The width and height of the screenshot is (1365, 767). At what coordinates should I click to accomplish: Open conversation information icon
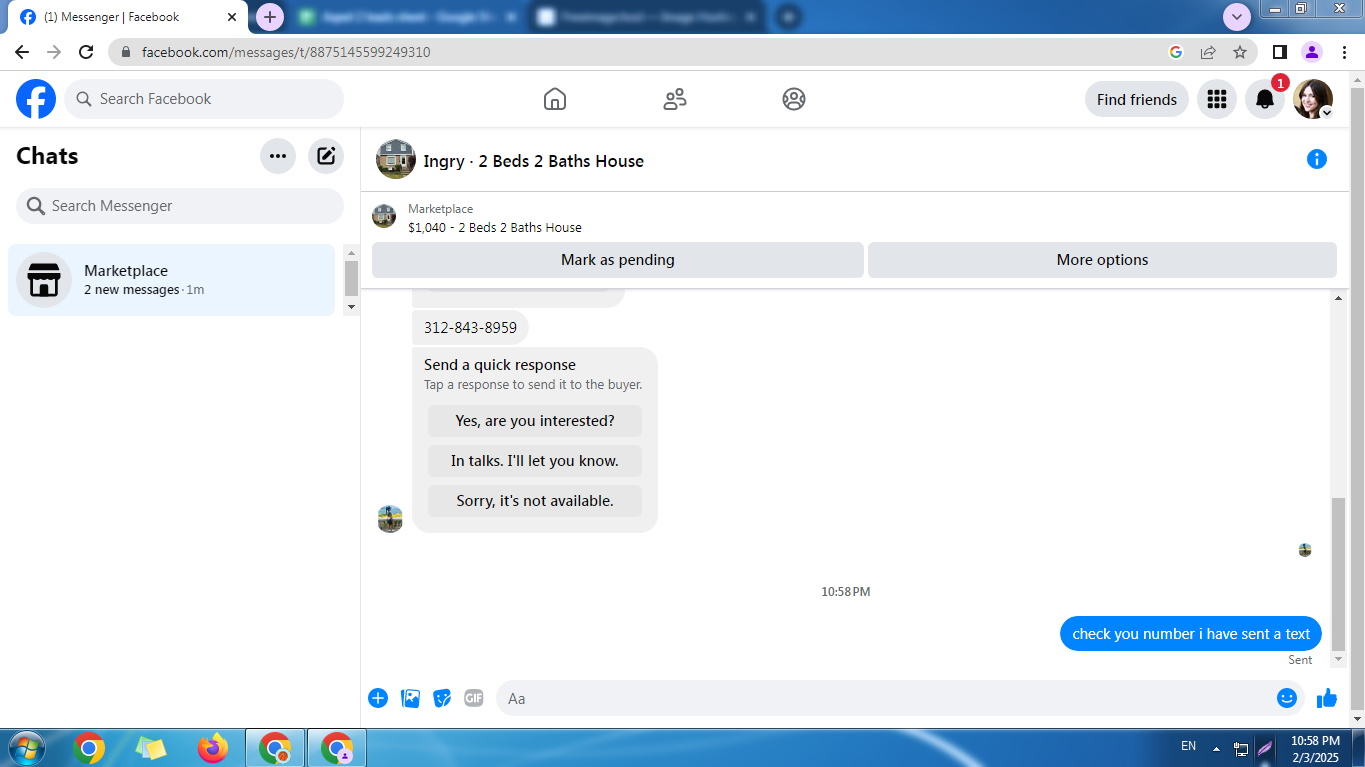click(1317, 159)
